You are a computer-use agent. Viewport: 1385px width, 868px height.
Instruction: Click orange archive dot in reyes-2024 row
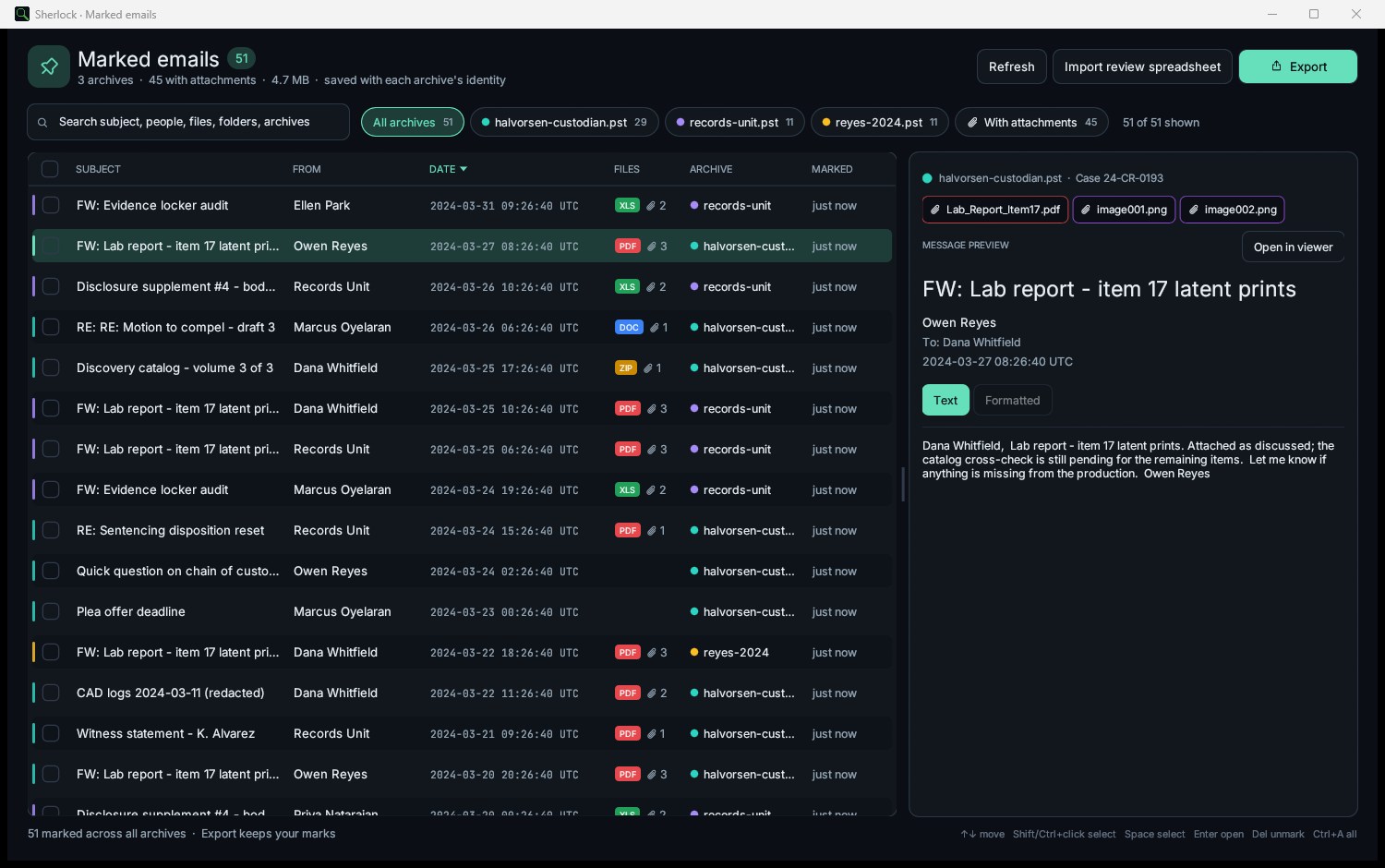(x=694, y=652)
